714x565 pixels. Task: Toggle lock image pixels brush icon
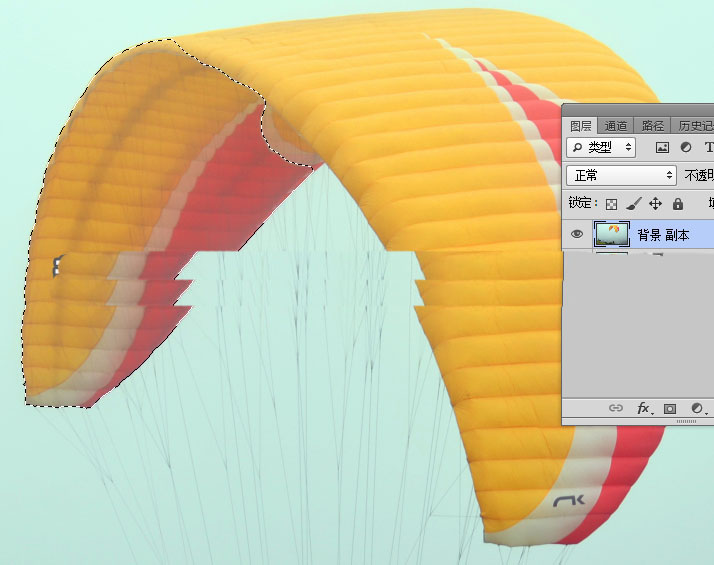pos(634,204)
